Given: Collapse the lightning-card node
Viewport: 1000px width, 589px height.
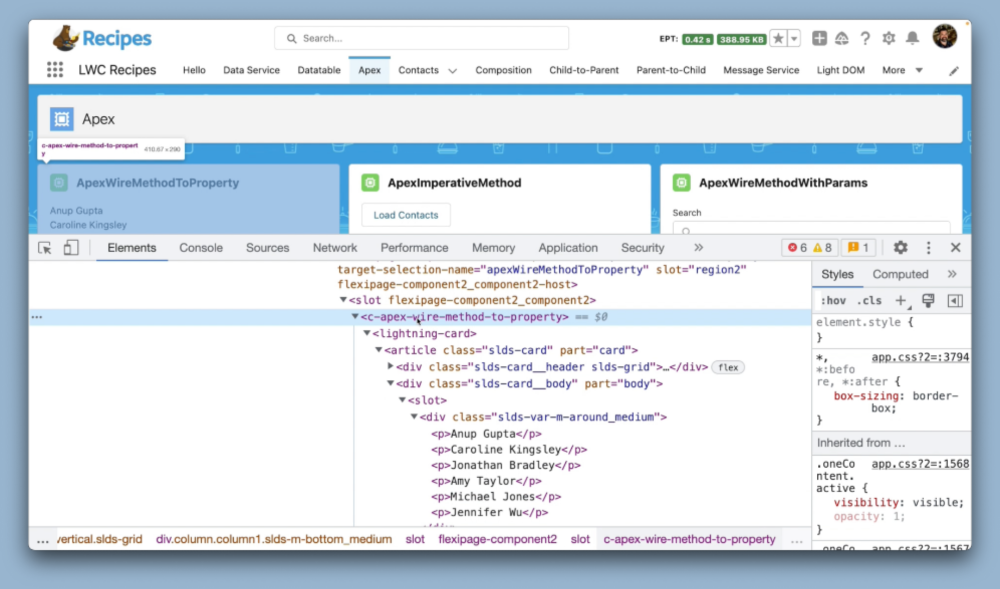Looking at the screenshot, I should point(367,333).
